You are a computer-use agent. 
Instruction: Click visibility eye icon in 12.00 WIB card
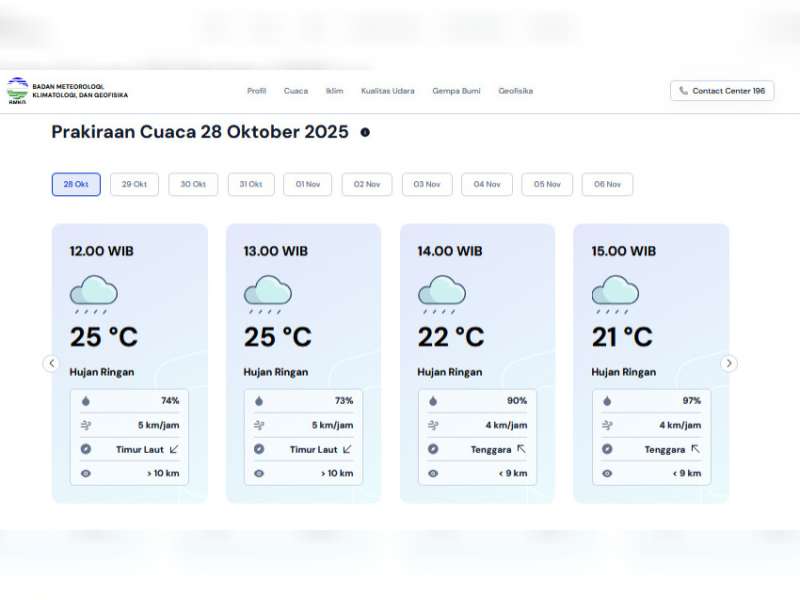pyautogui.click(x=85, y=473)
